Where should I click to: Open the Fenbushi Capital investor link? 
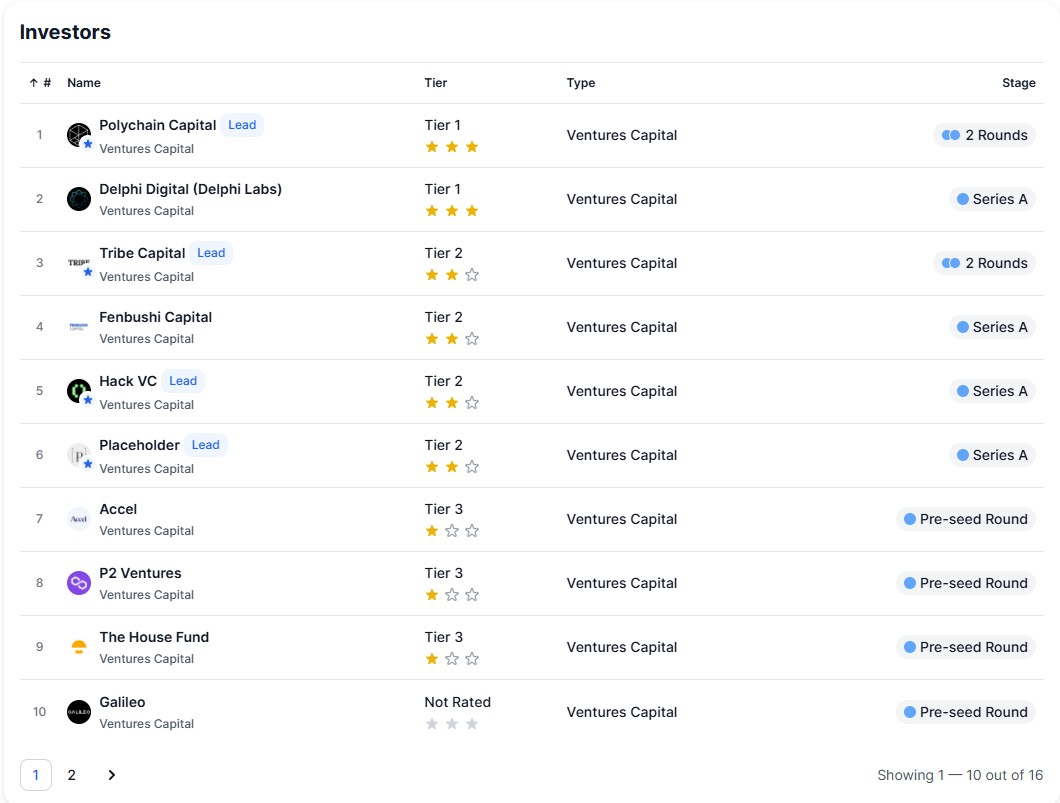[155, 317]
